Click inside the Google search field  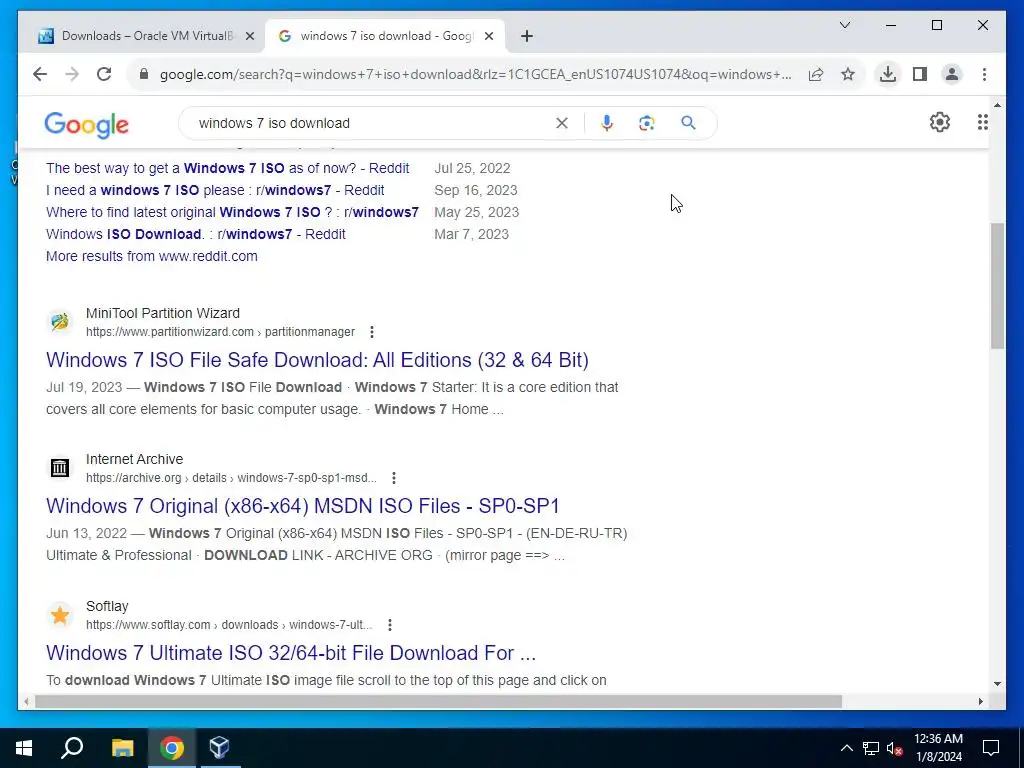372,123
